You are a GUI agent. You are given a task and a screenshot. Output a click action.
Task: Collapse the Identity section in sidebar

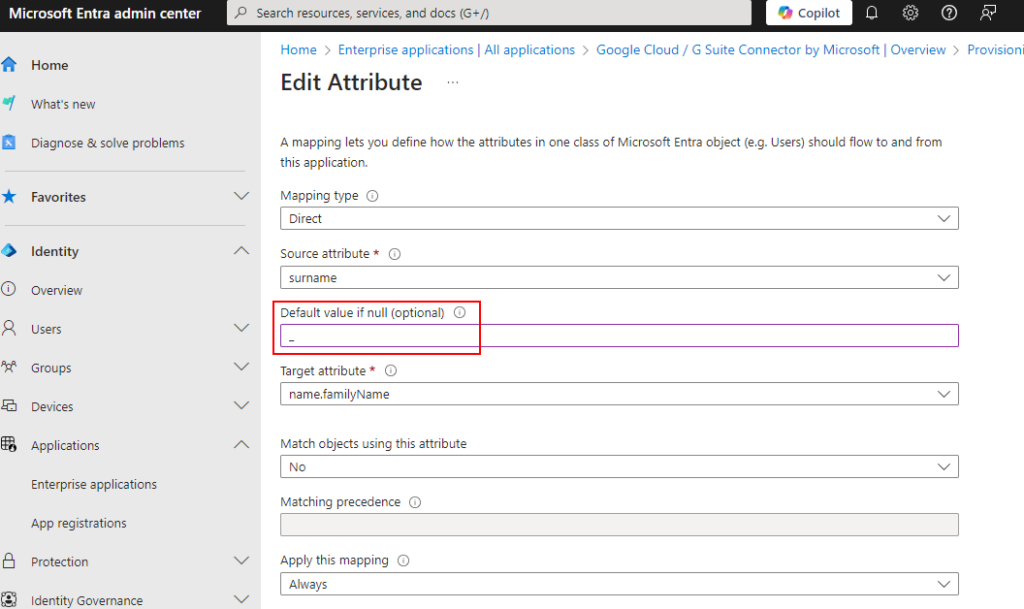tap(241, 251)
